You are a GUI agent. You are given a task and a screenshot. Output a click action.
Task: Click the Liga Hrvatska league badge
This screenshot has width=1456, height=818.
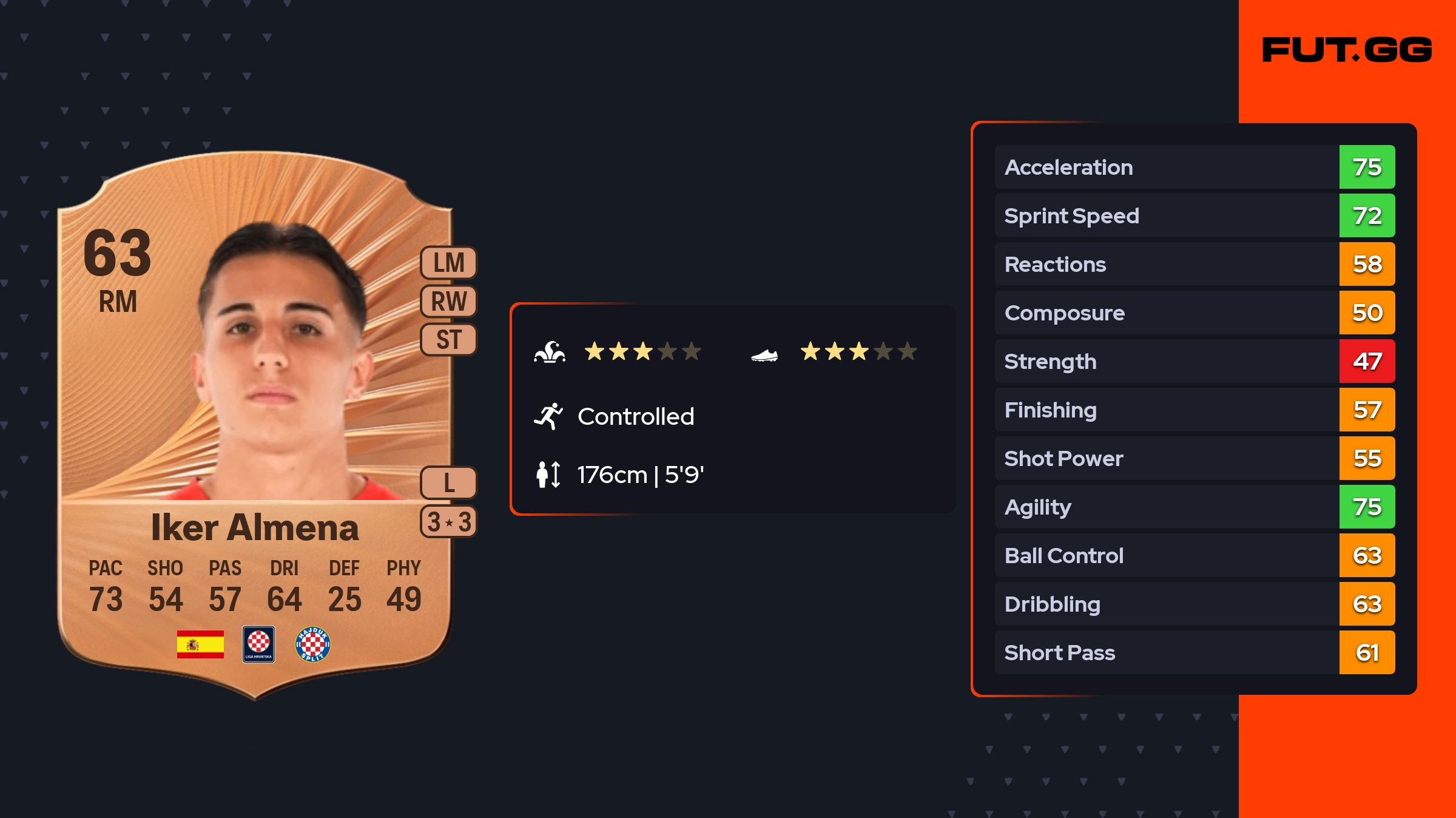(258, 644)
